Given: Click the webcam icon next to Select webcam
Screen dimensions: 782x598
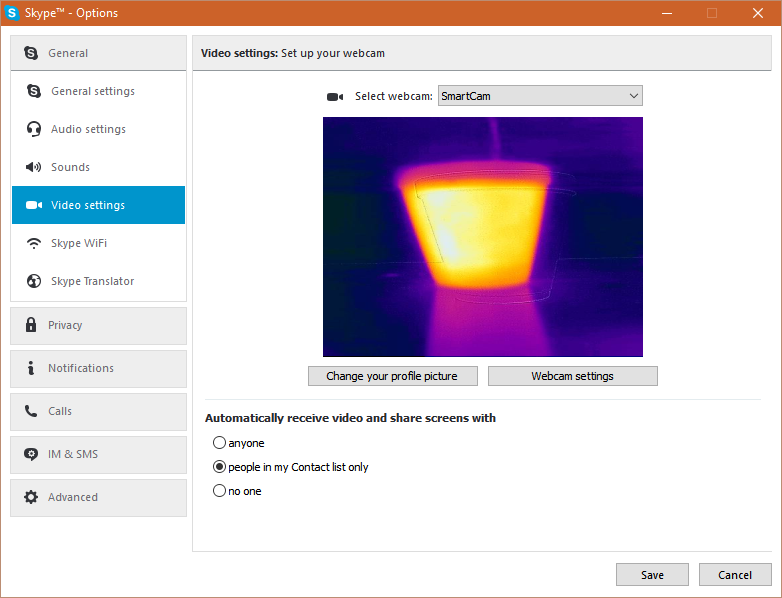Looking at the screenshot, I should click(335, 97).
